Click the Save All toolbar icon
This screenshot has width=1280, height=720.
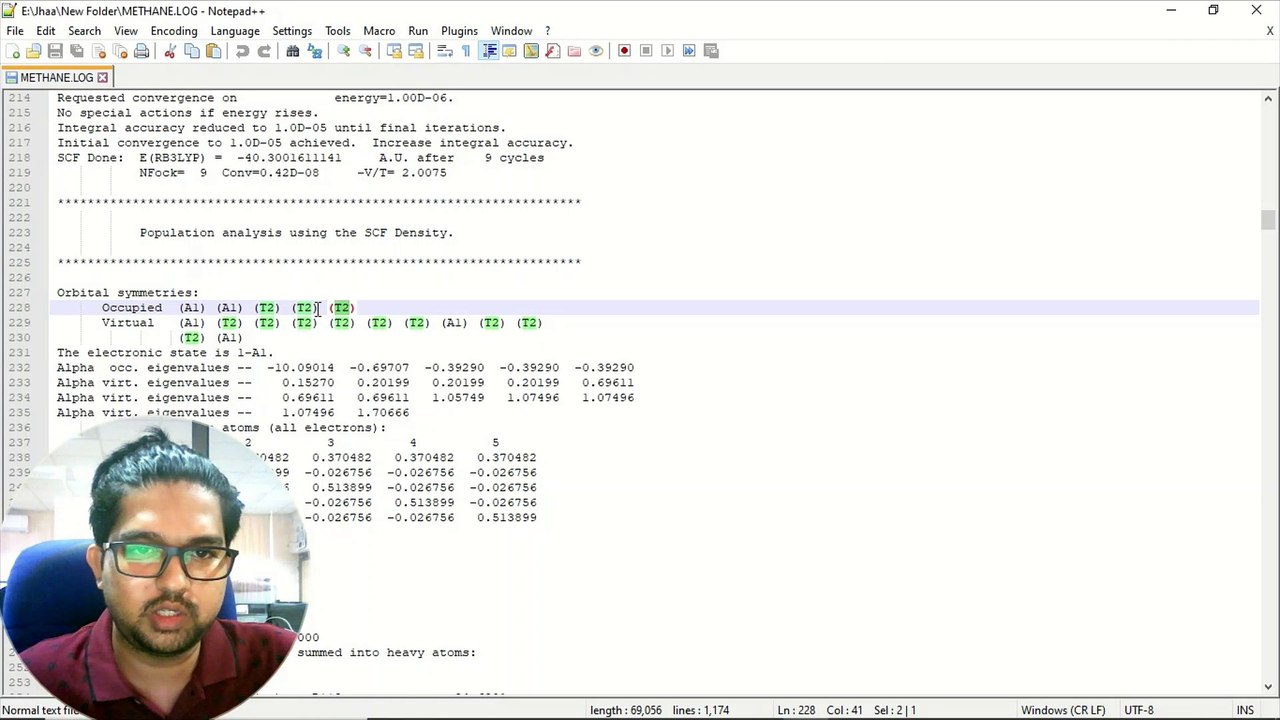76,51
